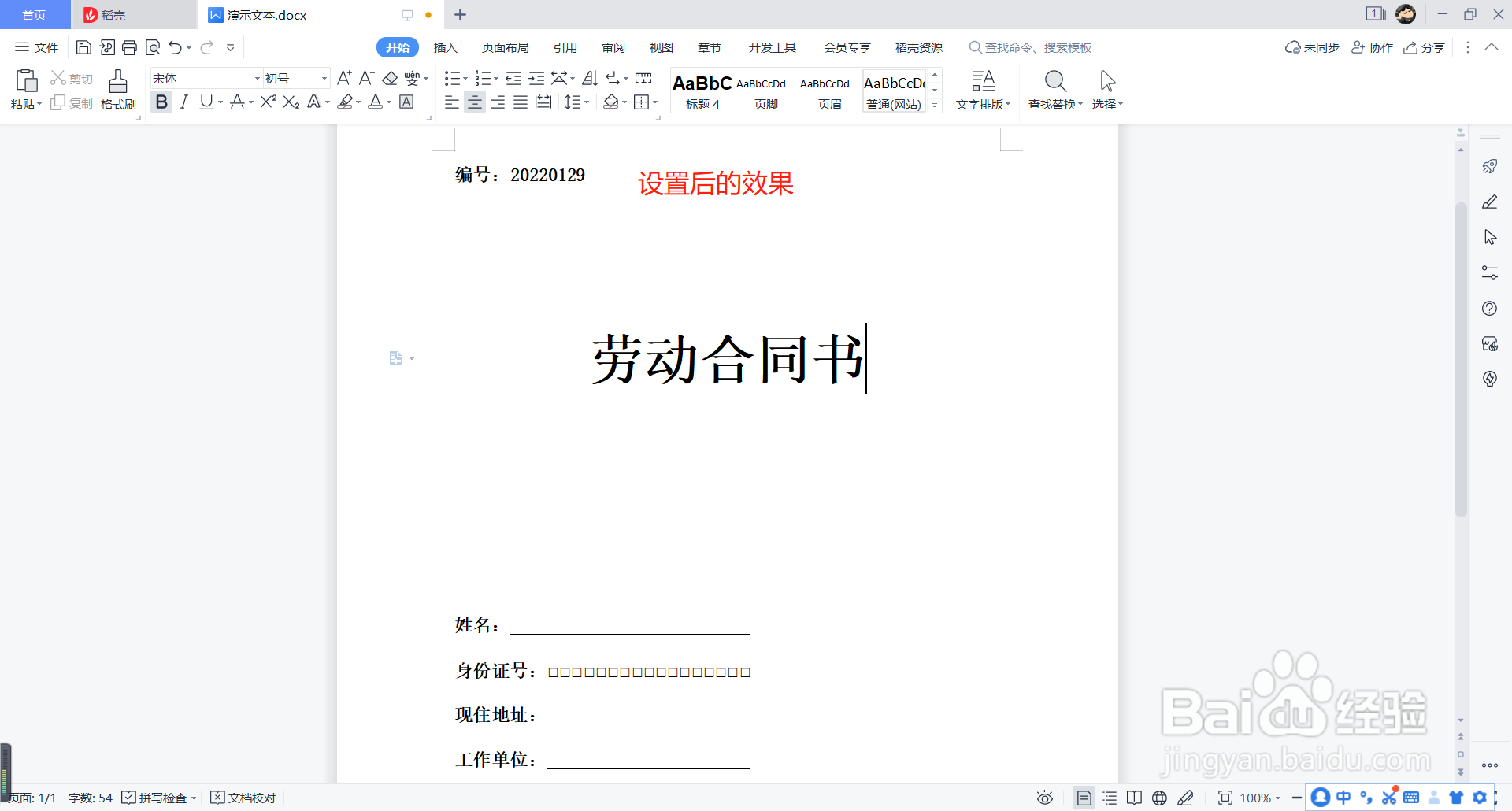
Task: Click the Cut (剪切) scissors icon
Action: pyautogui.click(x=58, y=78)
